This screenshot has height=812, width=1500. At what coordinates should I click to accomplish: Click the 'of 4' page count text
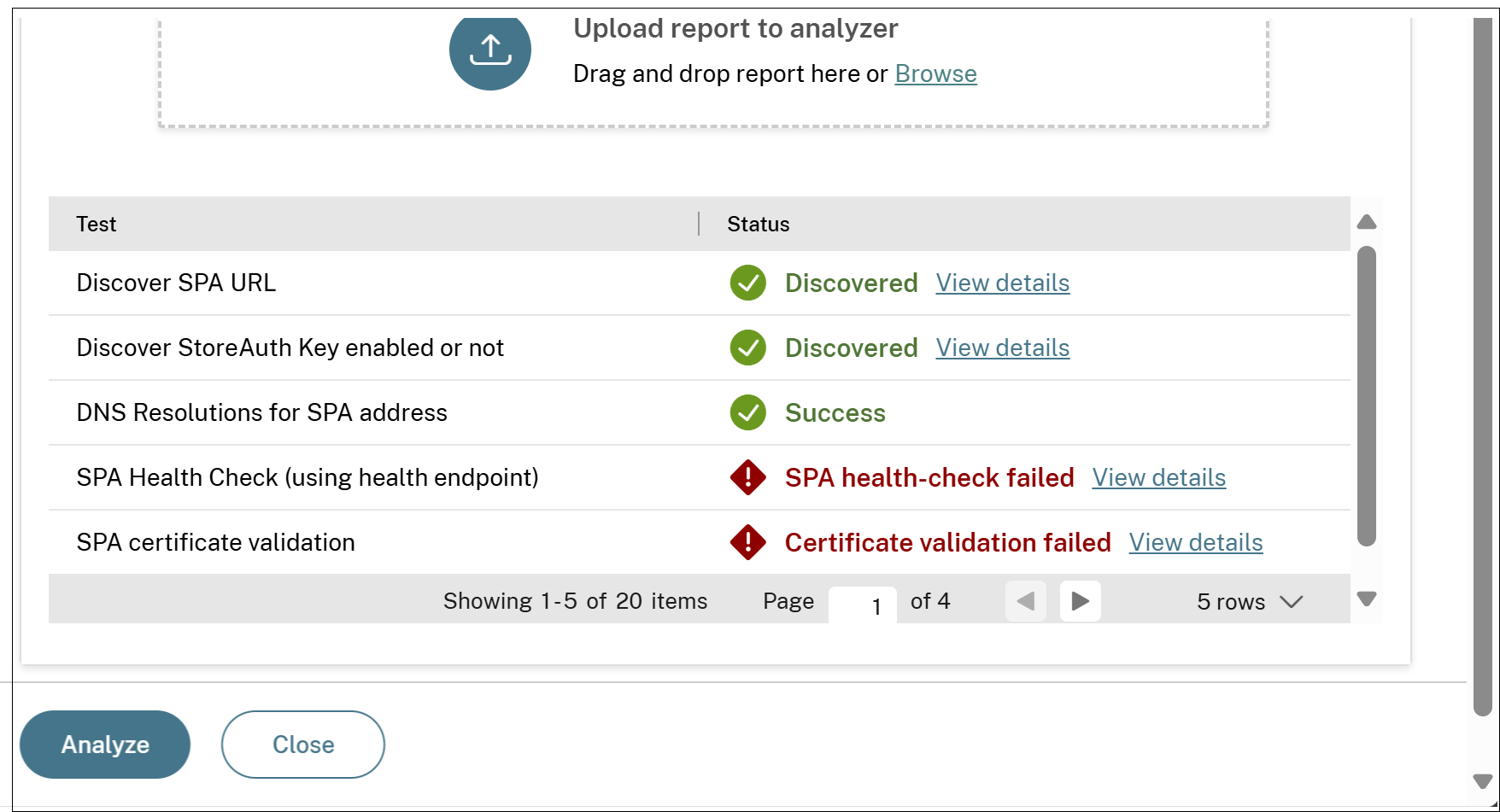[x=930, y=601]
